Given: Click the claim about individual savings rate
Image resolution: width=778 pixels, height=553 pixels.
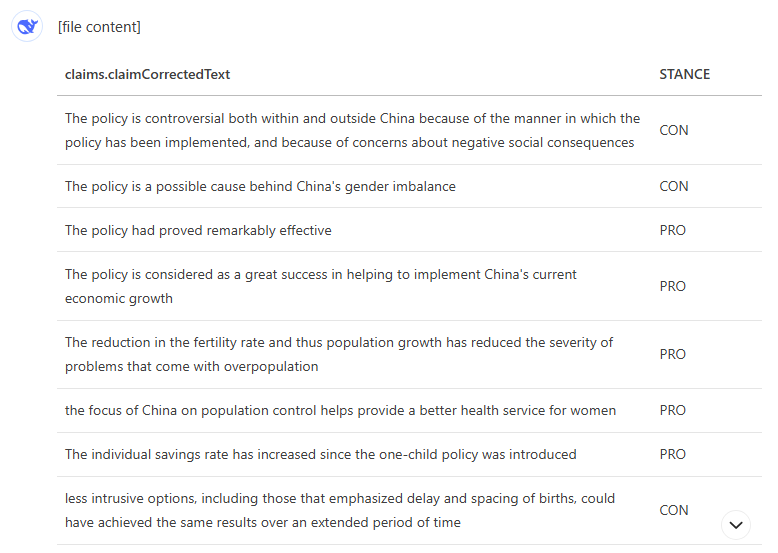Looking at the screenshot, I should point(320,454).
